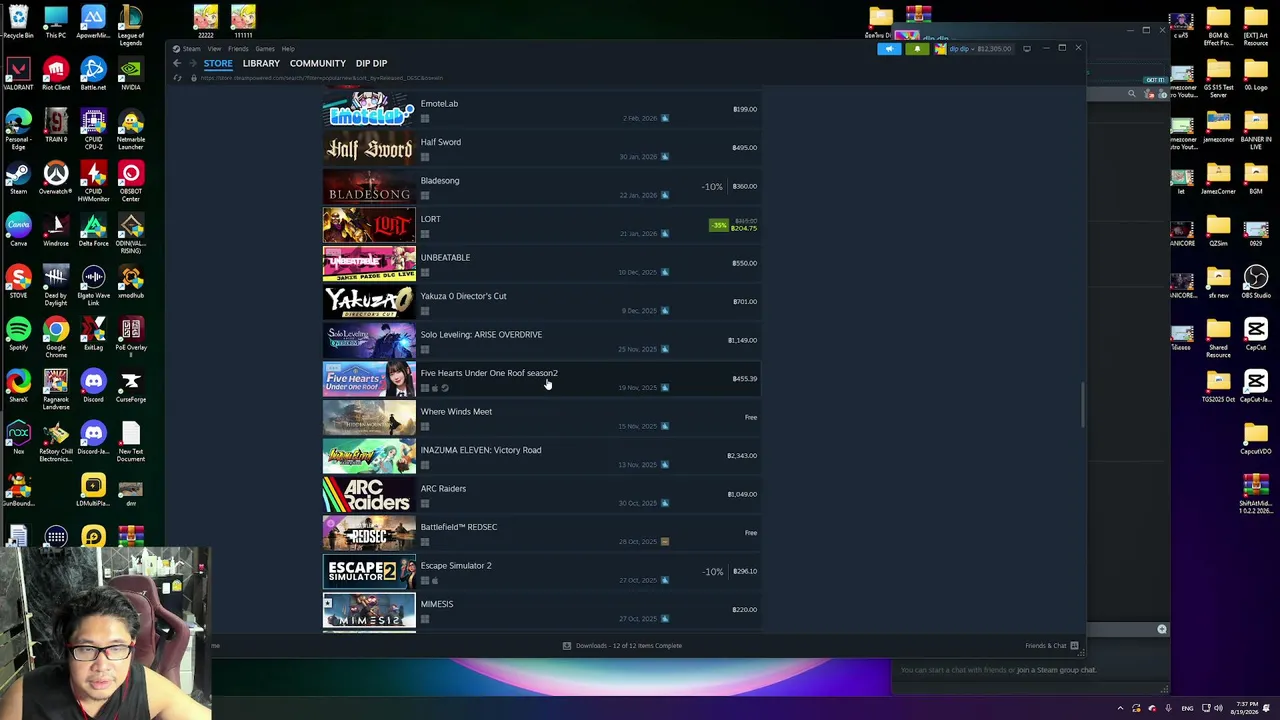Select the Canva desktop icon
Screen dimensions: 1280x720
tap(18, 231)
